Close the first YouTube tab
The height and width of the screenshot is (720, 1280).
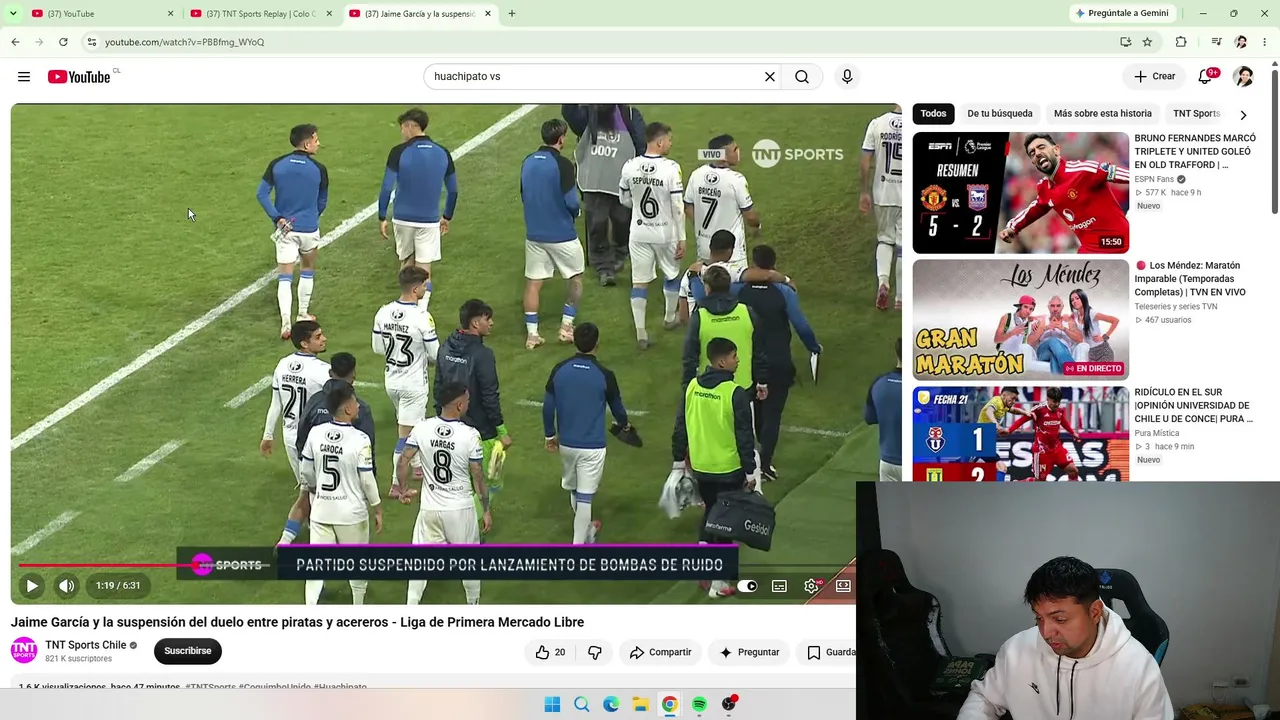pyautogui.click(x=170, y=14)
